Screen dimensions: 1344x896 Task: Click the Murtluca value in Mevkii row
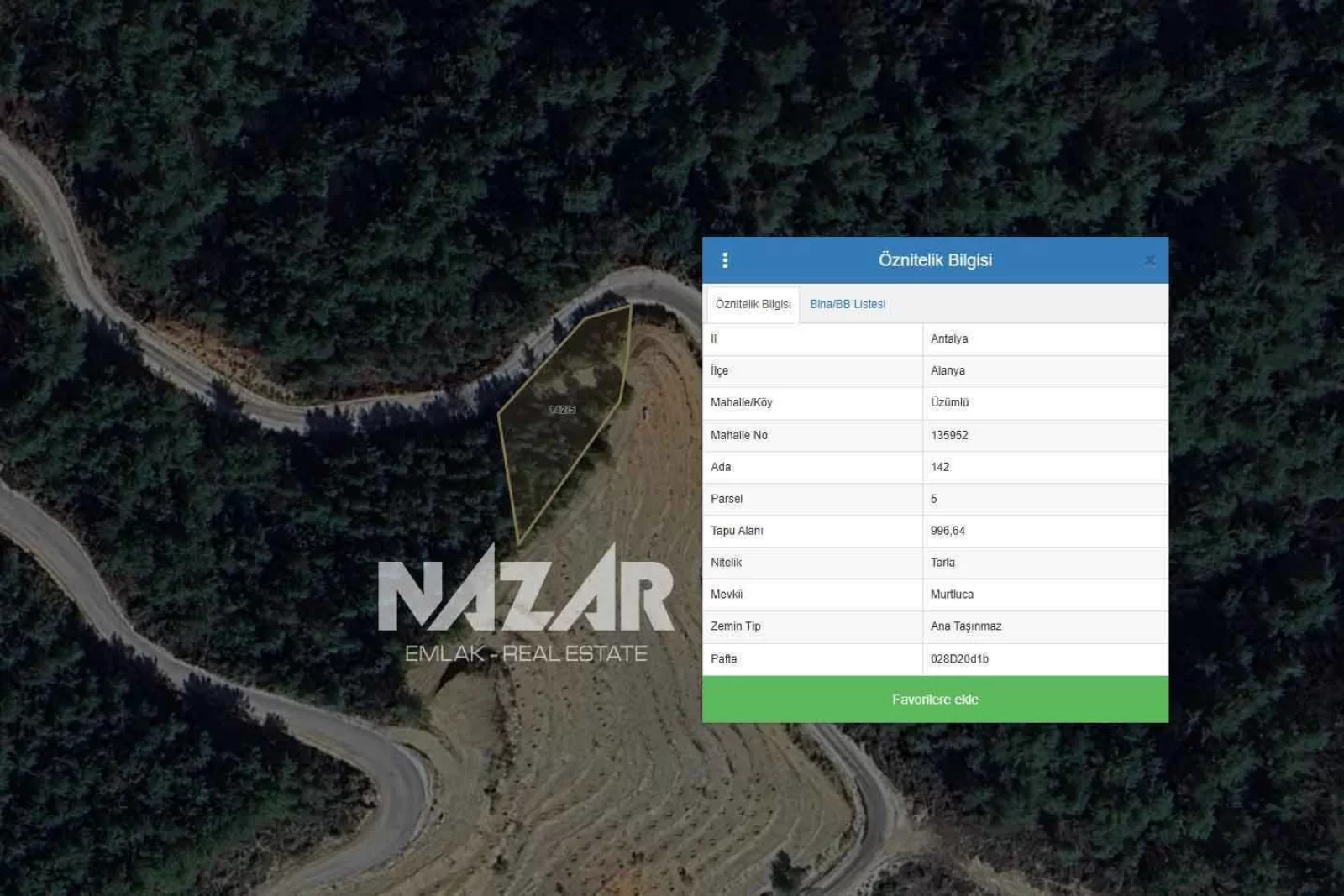click(x=952, y=595)
